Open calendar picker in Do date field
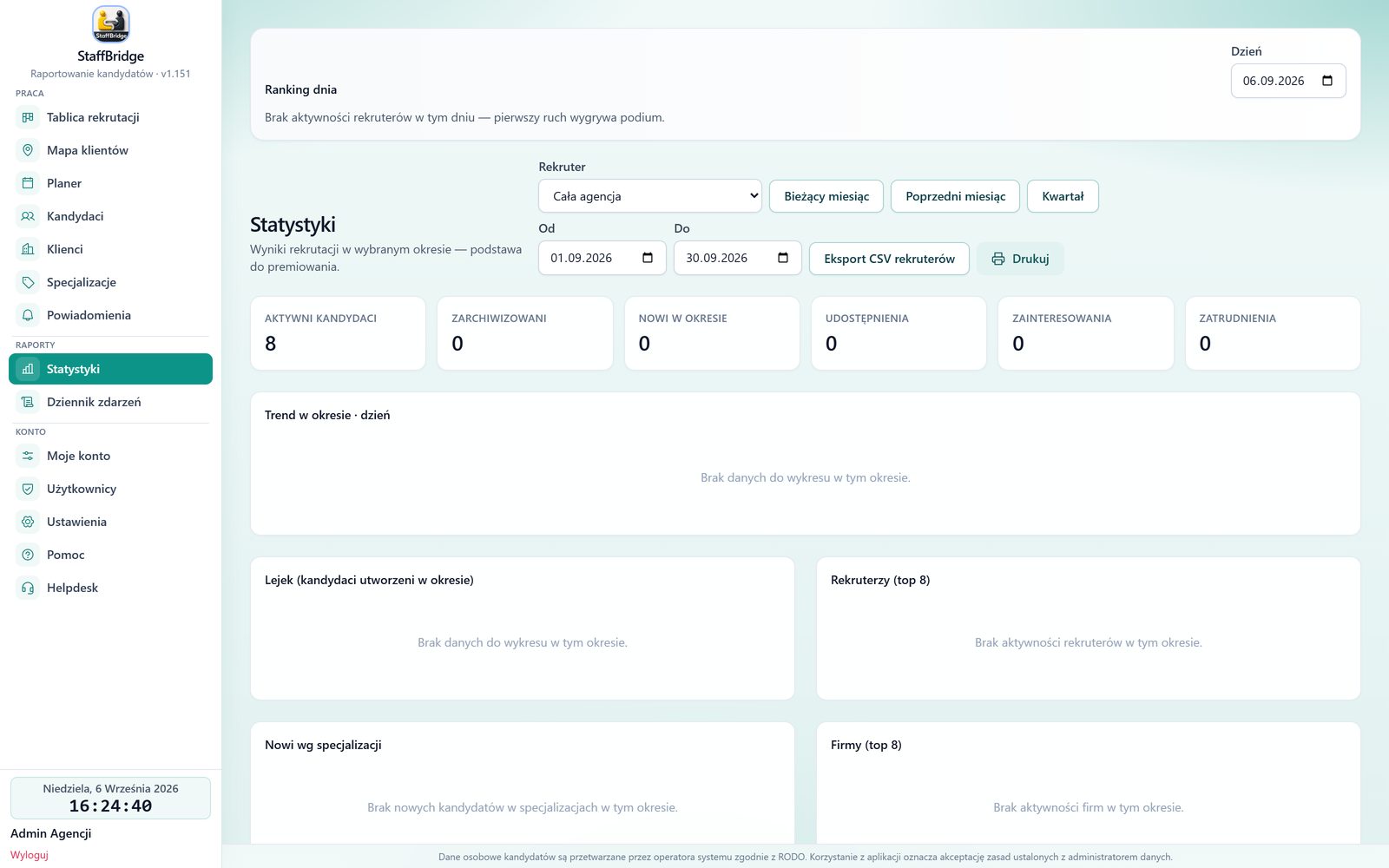 (x=783, y=258)
